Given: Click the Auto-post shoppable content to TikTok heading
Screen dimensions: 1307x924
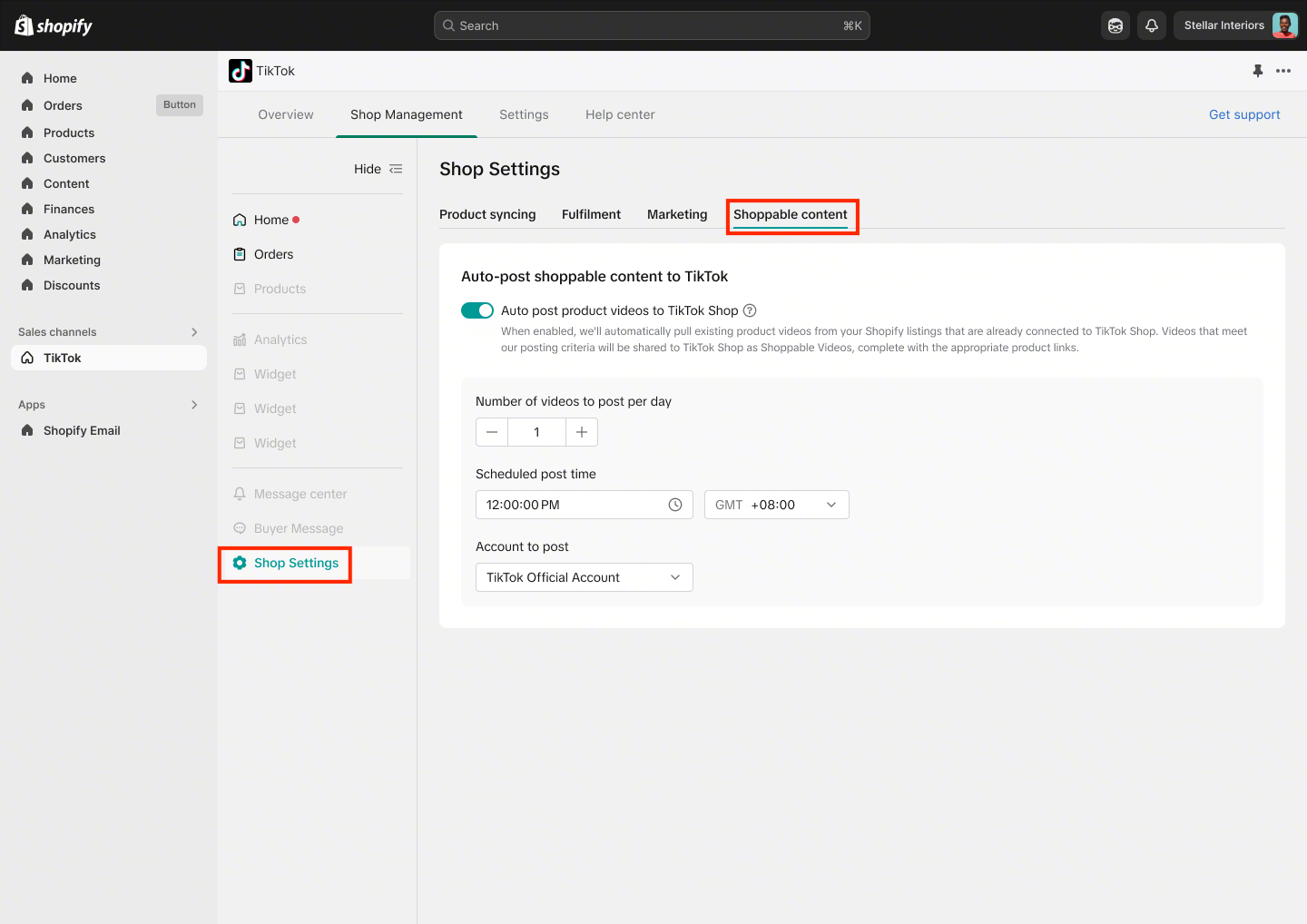Looking at the screenshot, I should pos(595,276).
